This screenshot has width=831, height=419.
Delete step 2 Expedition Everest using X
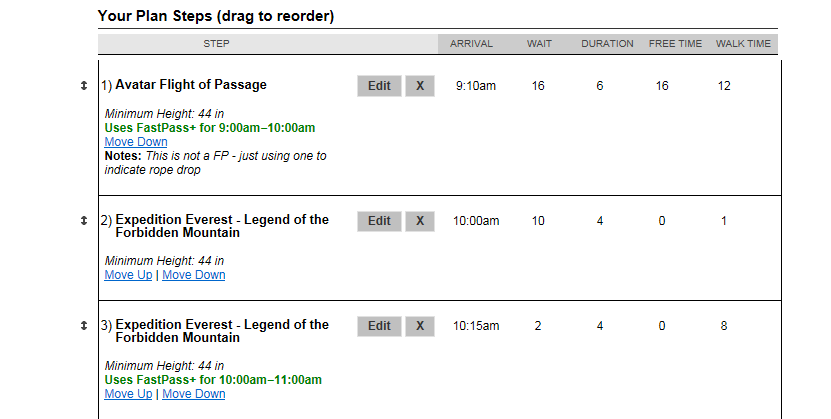(x=420, y=221)
